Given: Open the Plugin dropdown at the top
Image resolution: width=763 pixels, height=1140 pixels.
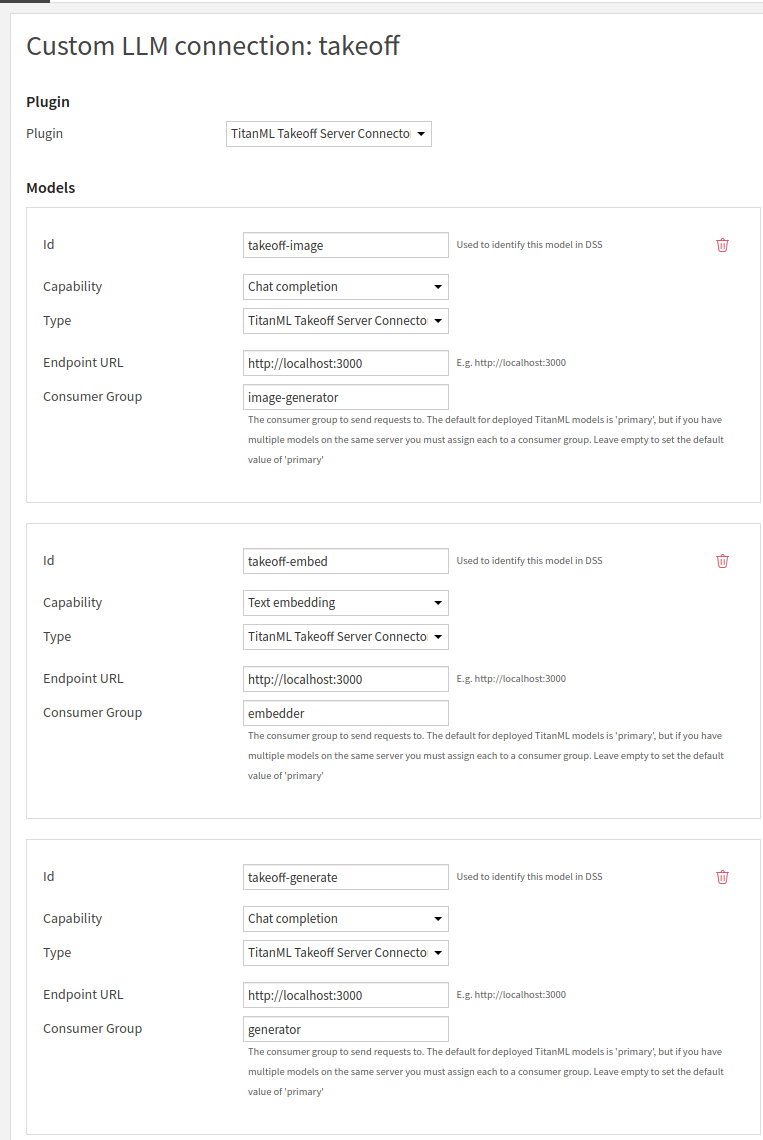Looking at the screenshot, I should (329, 134).
